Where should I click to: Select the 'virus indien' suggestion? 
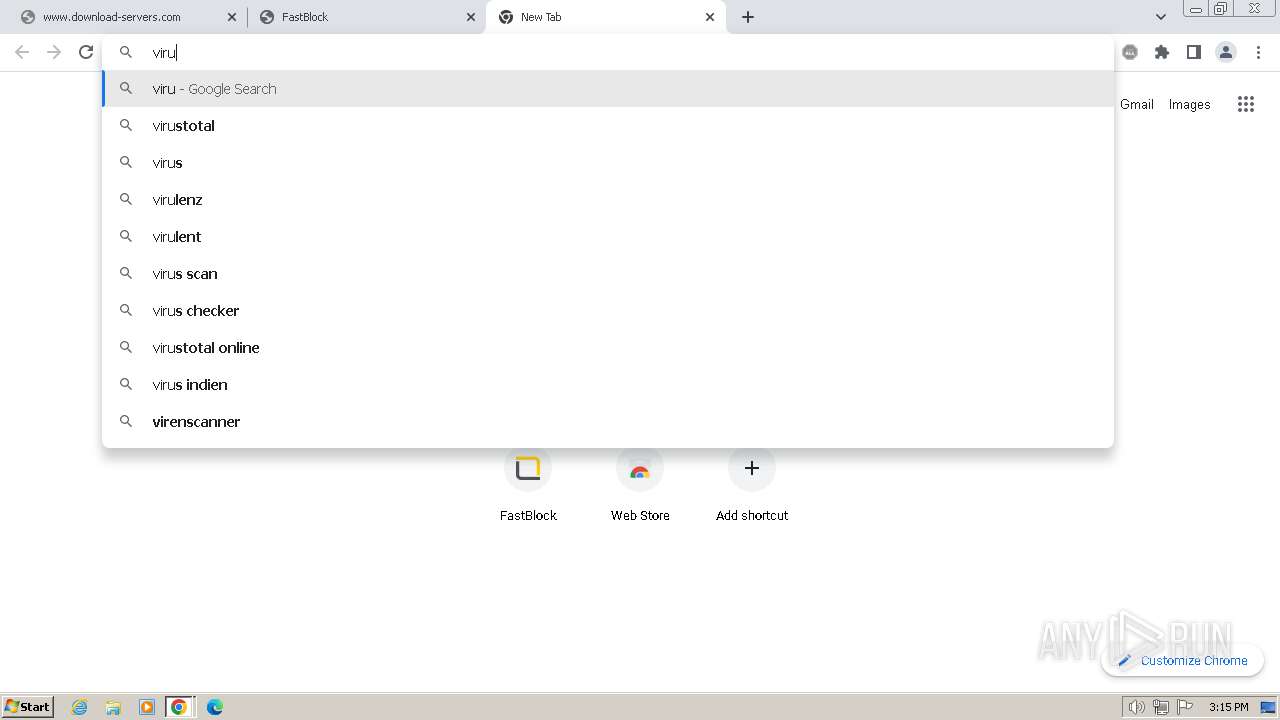click(x=608, y=385)
